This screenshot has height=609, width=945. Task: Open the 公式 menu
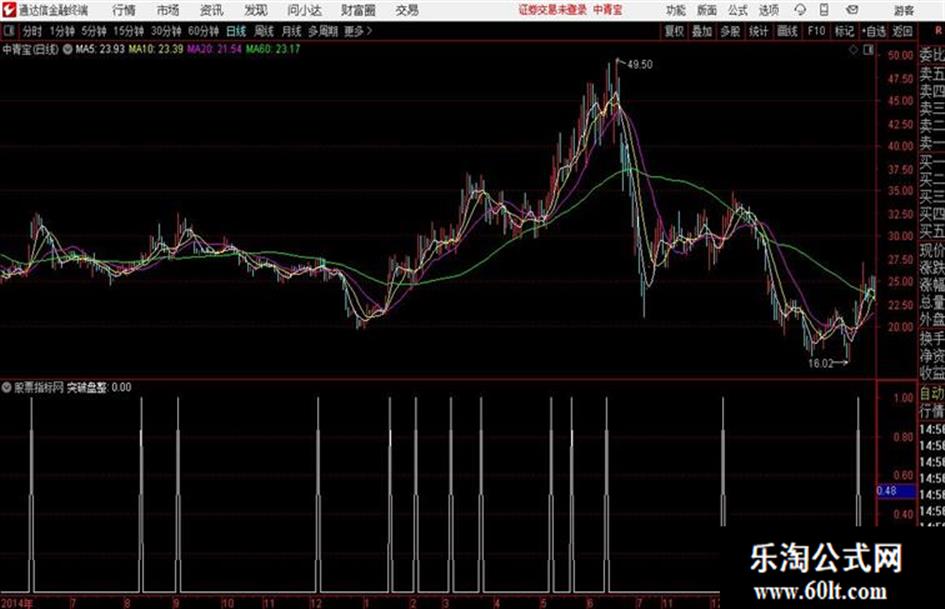tap(738, 10)
